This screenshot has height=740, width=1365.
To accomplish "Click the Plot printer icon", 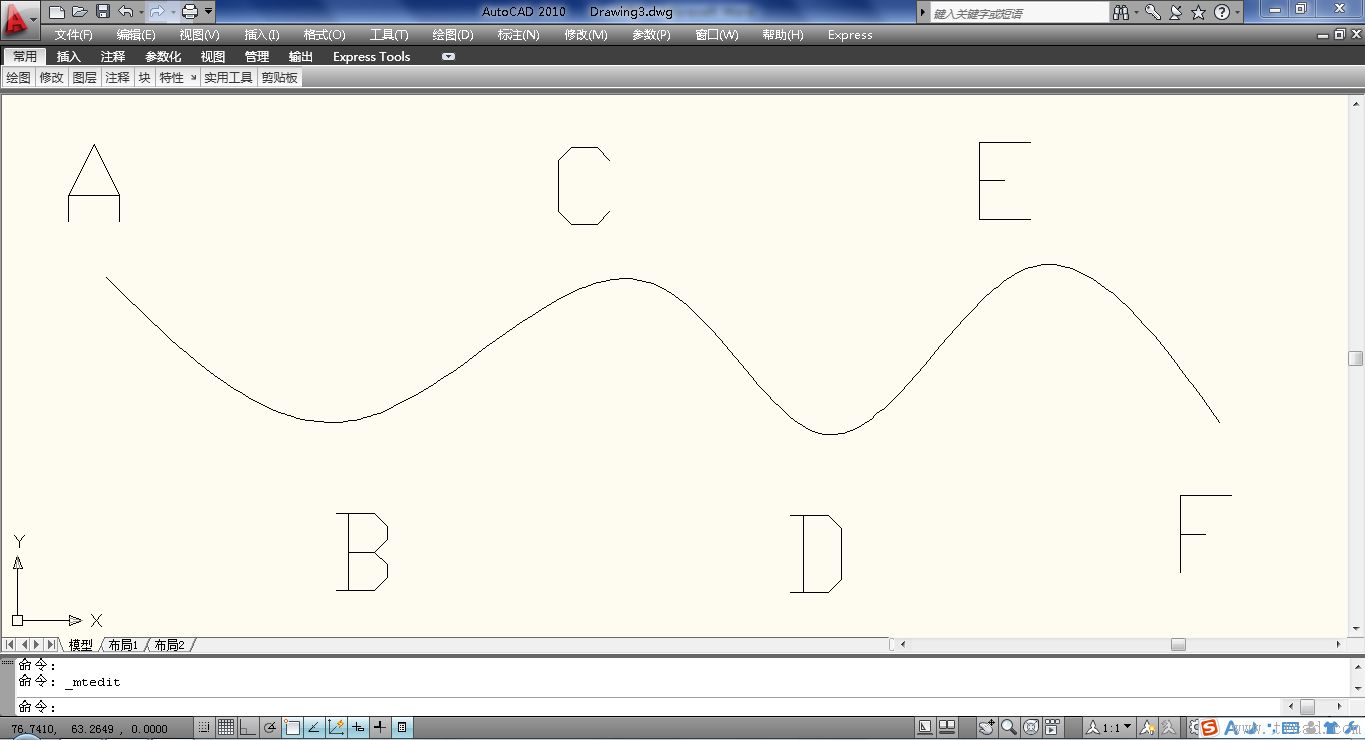I will 189,12.
